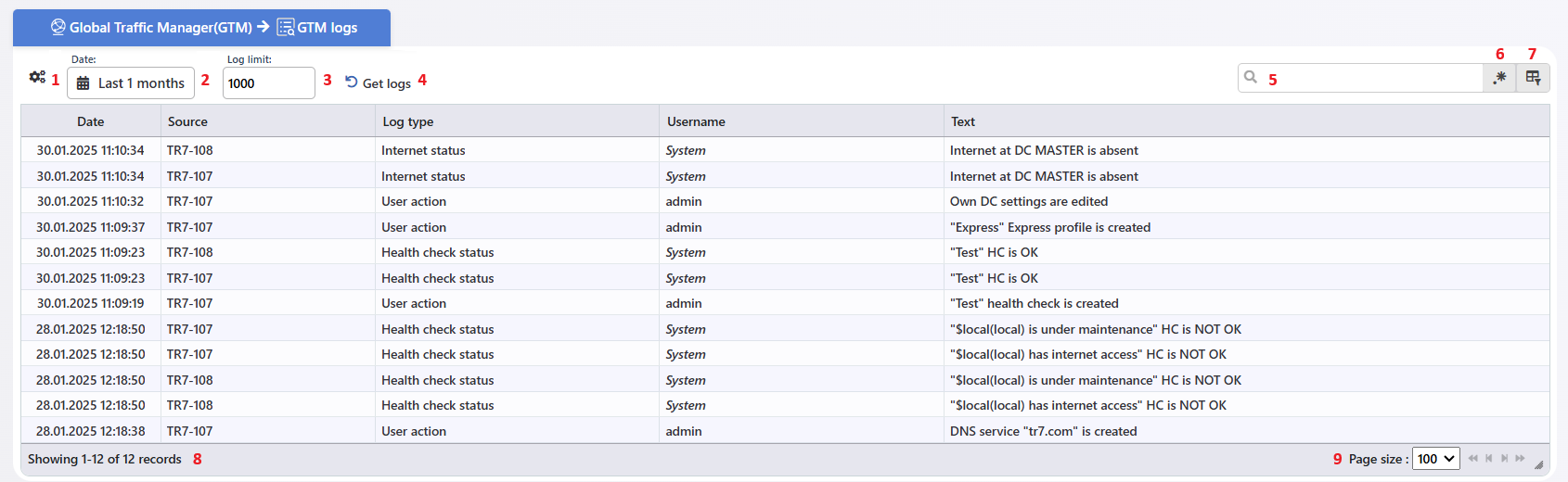The width and height of the screenshot is (1568, 482).
Task: Open the GTM logs breadcrumb
Action: (317, 28)
